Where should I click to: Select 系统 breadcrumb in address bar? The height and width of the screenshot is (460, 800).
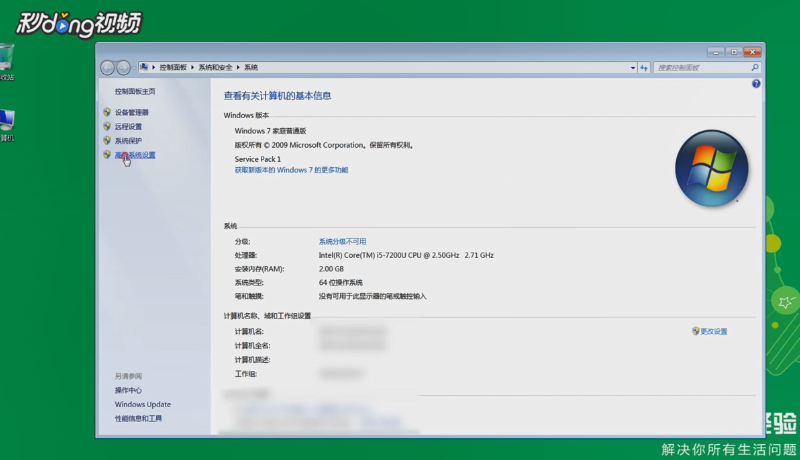click(251, 67)
